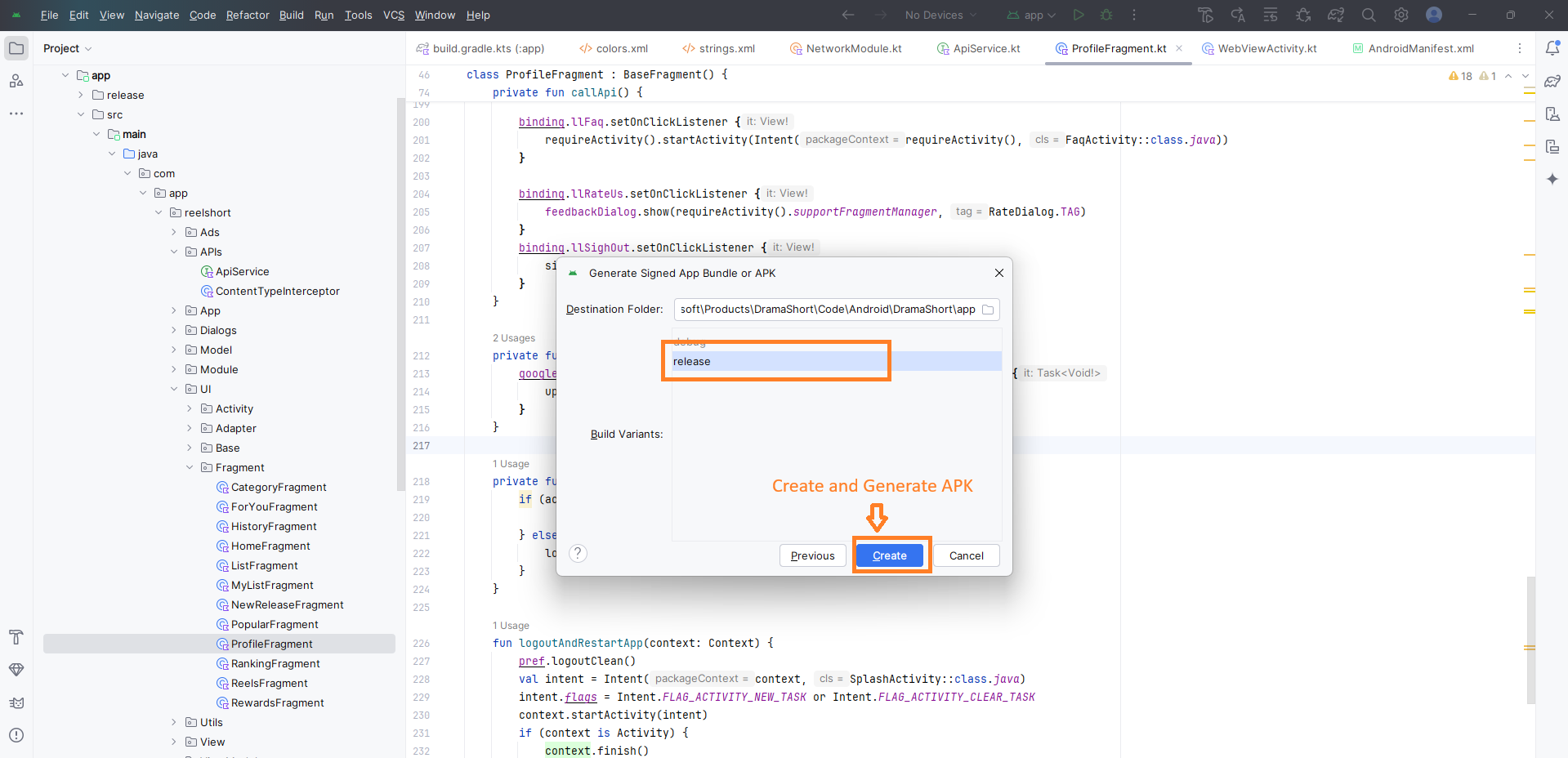The width and height of the screenshot is (1568, 758).
Task: Open Notifications bell panel
Action: [1552, 48]
